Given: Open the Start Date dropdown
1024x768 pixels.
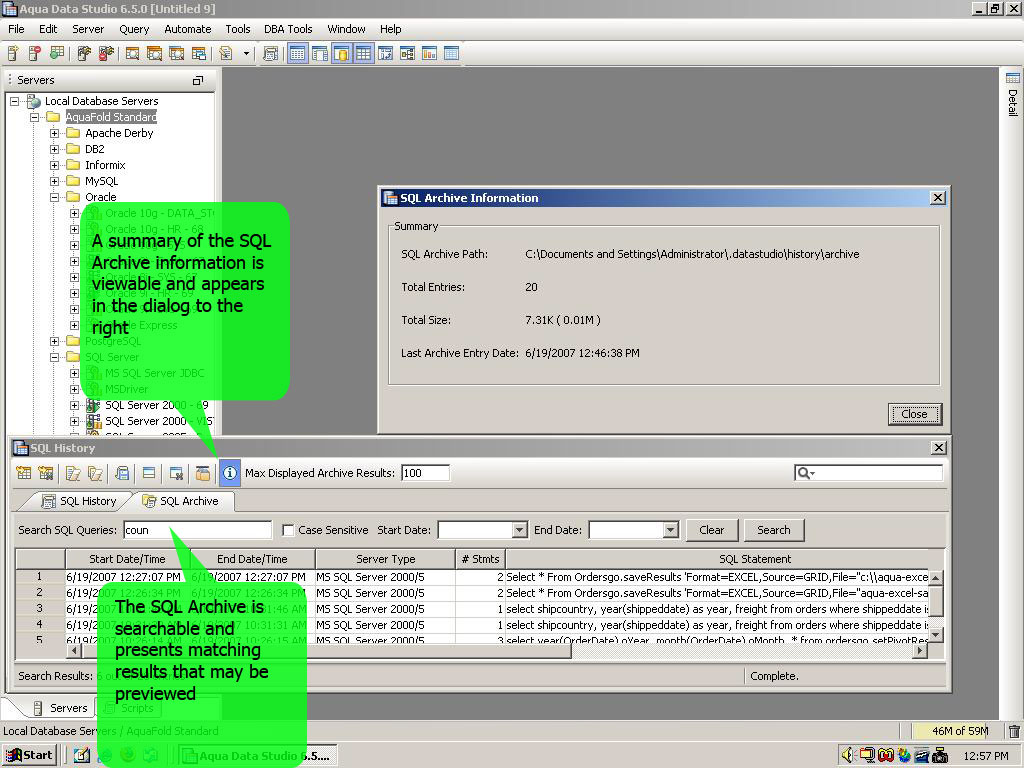Looking at the screenshot, I should pos(520,530).
